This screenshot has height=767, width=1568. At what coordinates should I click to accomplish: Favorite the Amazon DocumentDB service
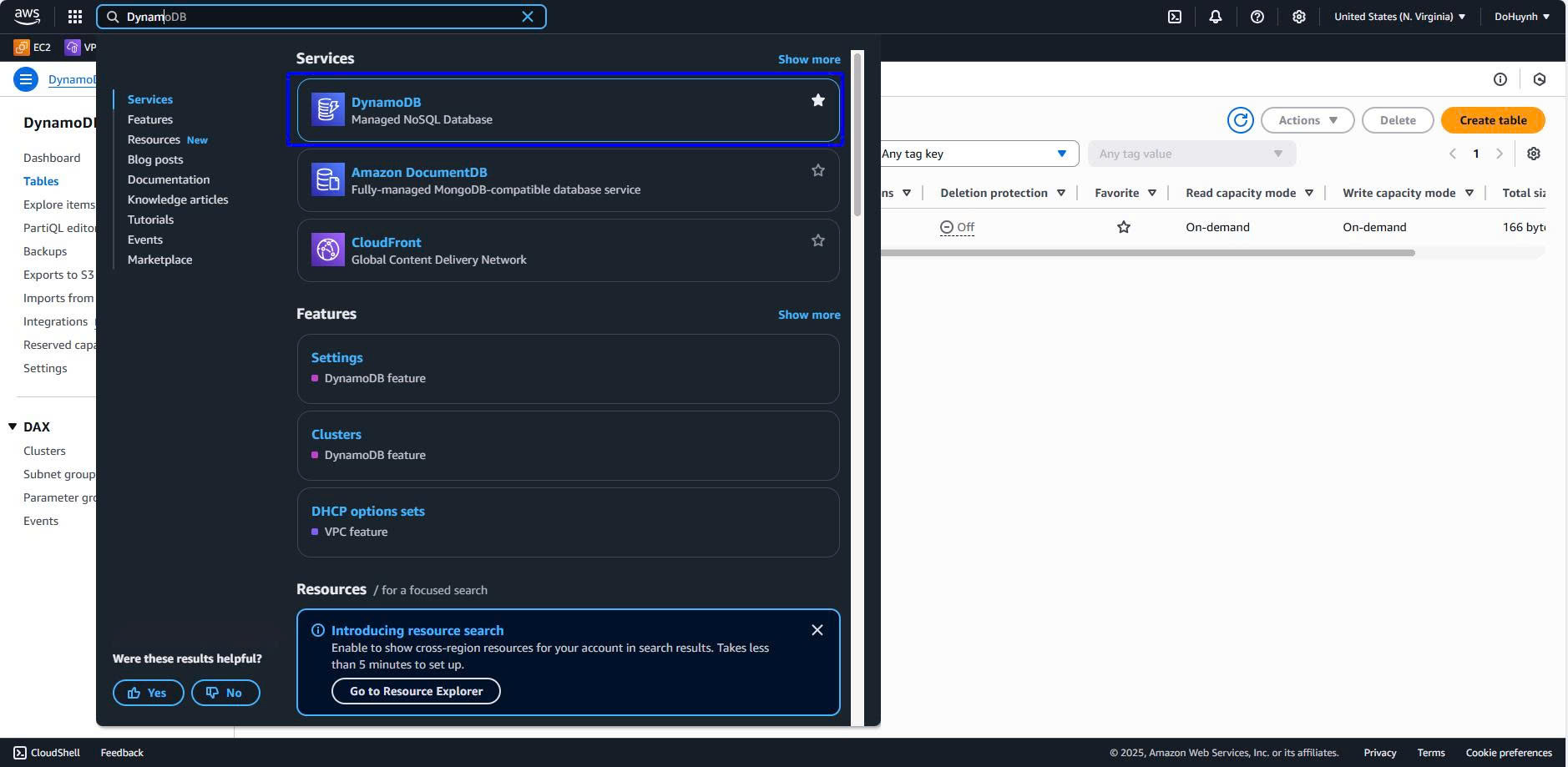pyautogui.click(x=817, y=170)
